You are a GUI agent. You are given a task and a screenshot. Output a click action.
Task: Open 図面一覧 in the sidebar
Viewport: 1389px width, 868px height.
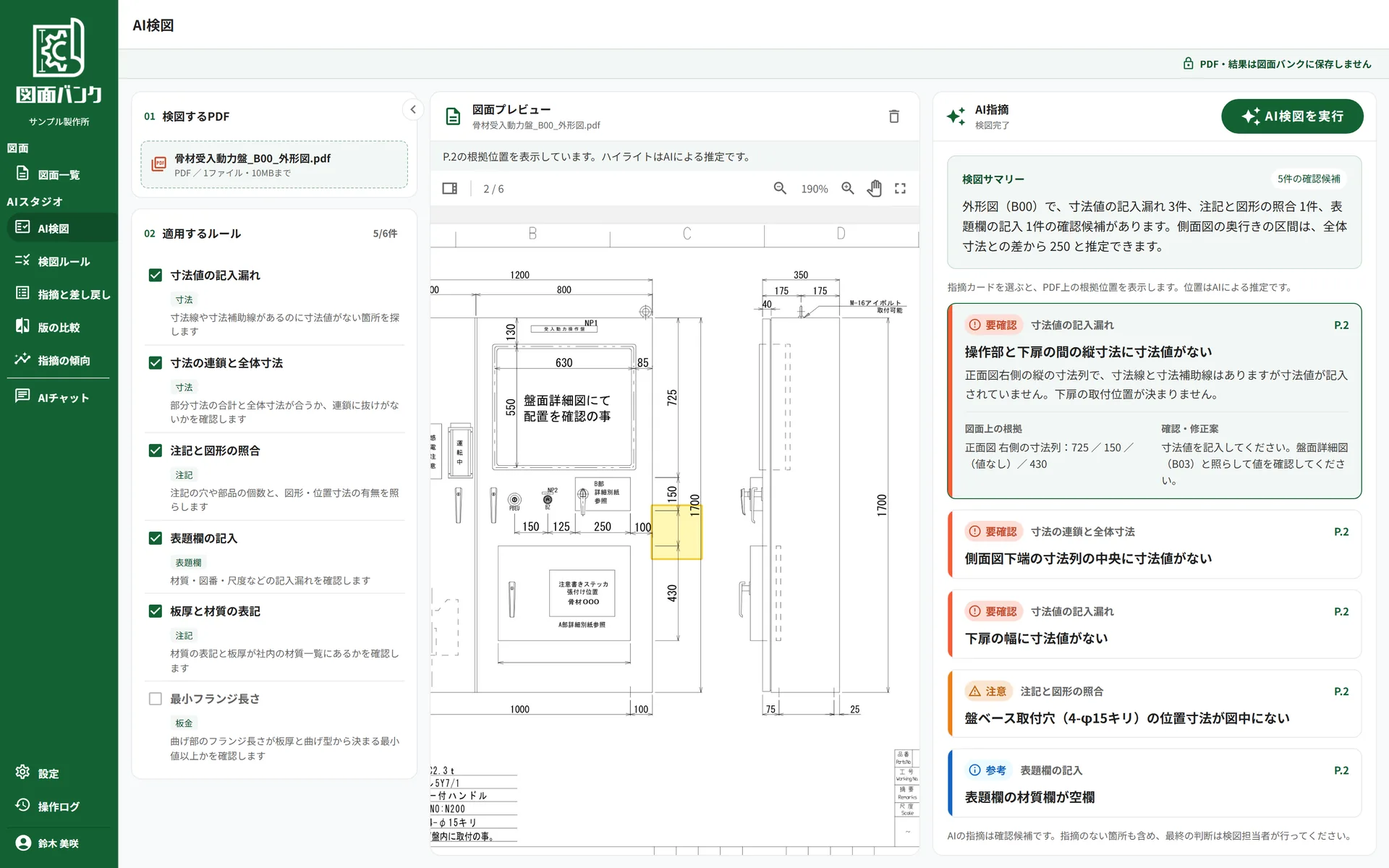click(59, 174)
